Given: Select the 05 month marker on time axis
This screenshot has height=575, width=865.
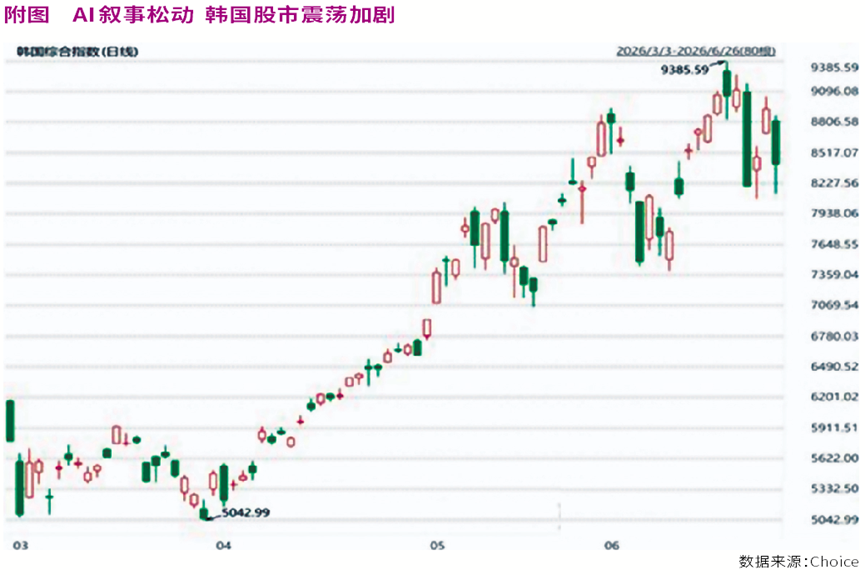Looking at the screenshot, I should (x=437, y=545).
